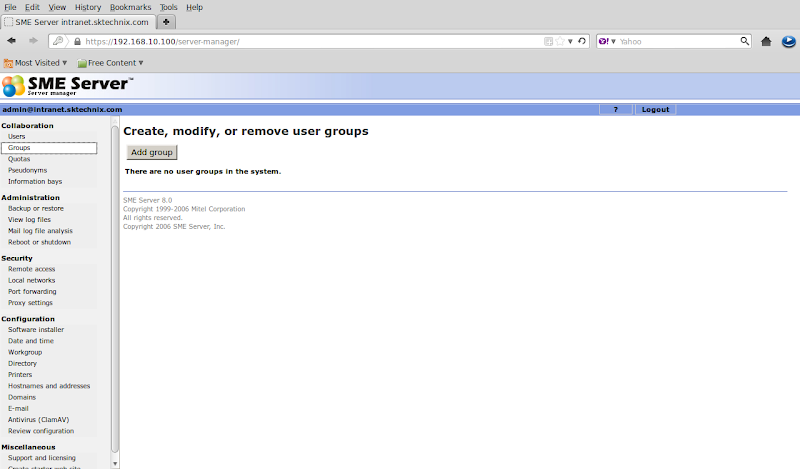Open help with the ? button
Viewport: 800px width, 469px height.
(616, 109)
